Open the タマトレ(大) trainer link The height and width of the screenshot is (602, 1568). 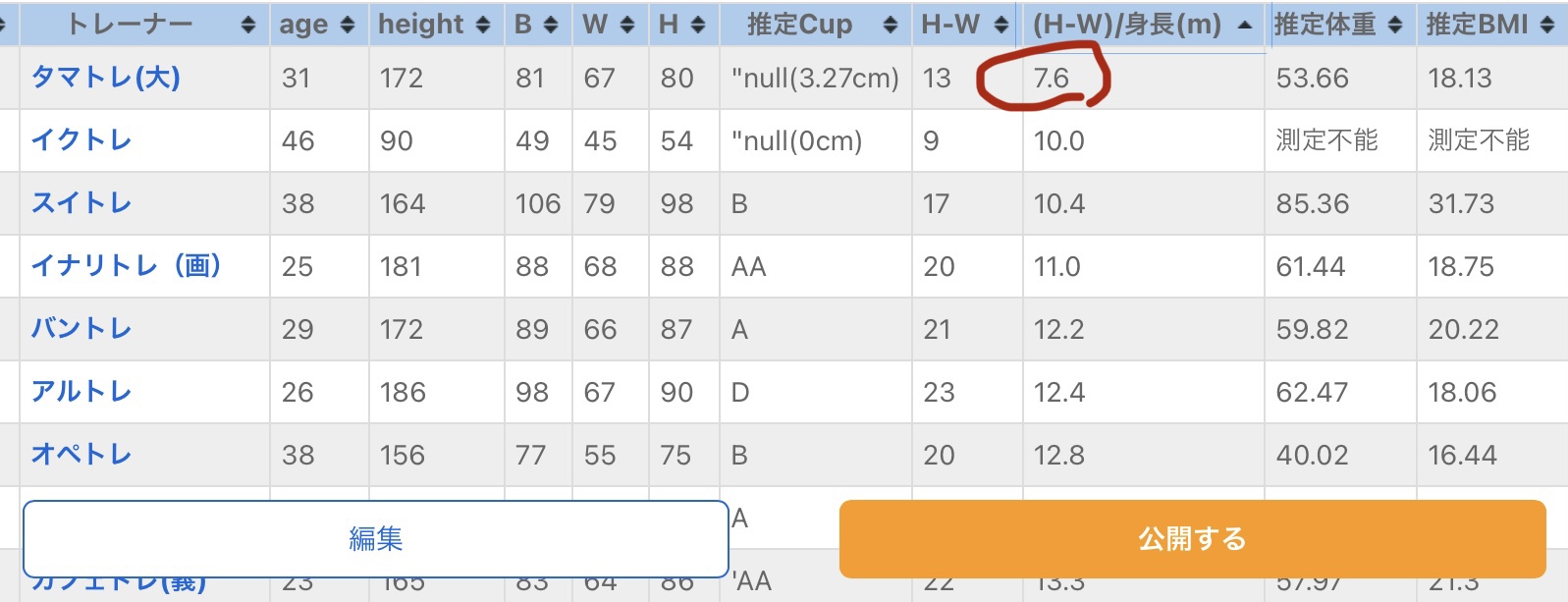click(106, 77)
